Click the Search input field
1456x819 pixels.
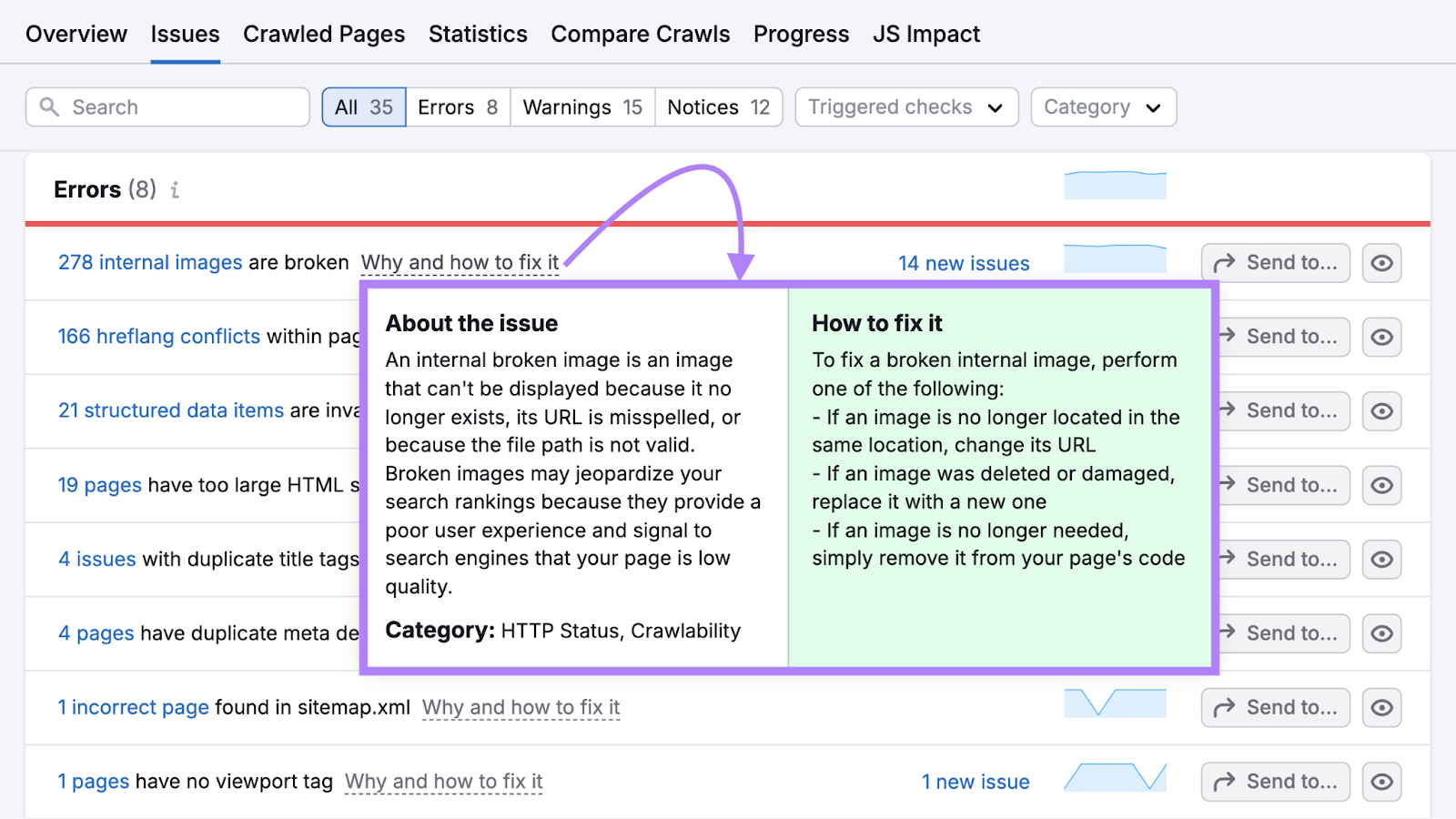coord(167,107)
